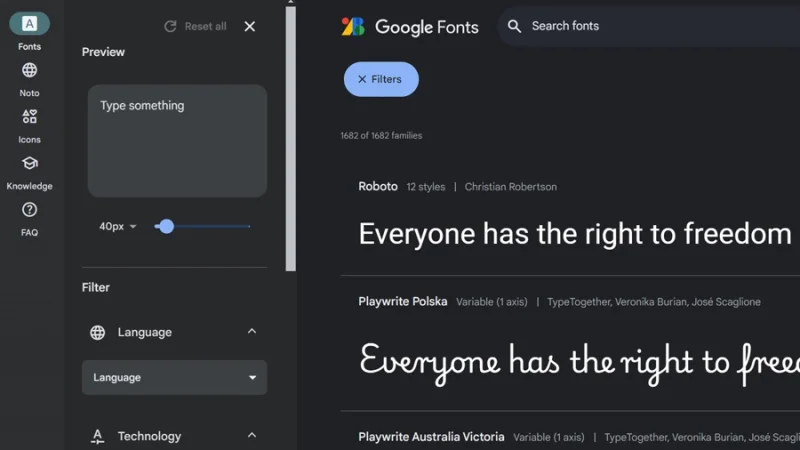The height and width of the screenshot is (450, 800).
Task: Open the Noto globe icon
Action: pos(30,70)
